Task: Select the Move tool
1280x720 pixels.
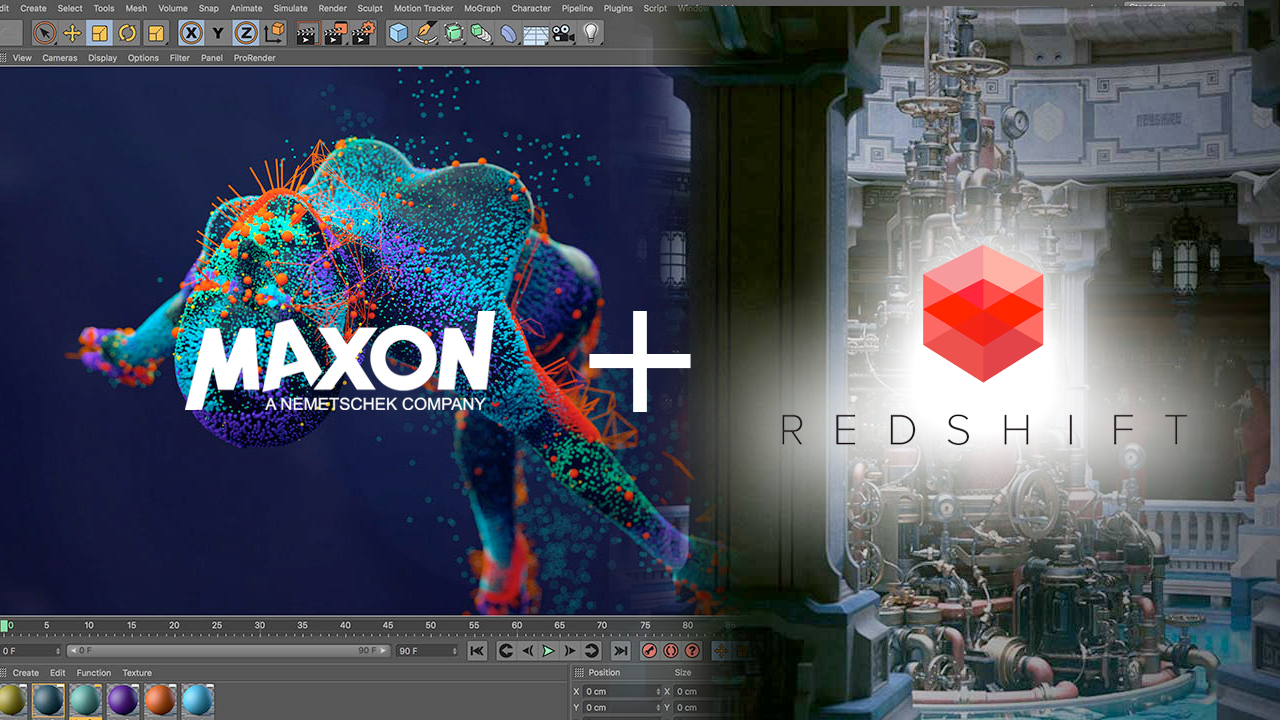Action: (x=72, y=33)
